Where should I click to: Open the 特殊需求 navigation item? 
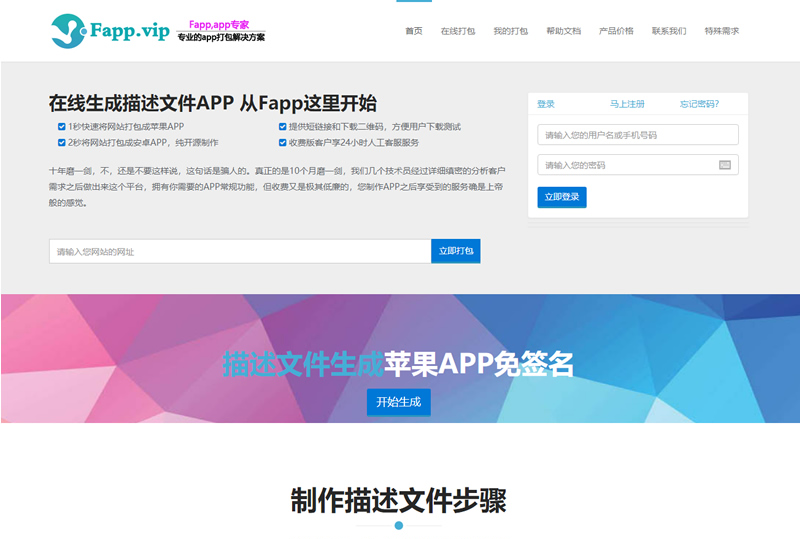(722, 31)
